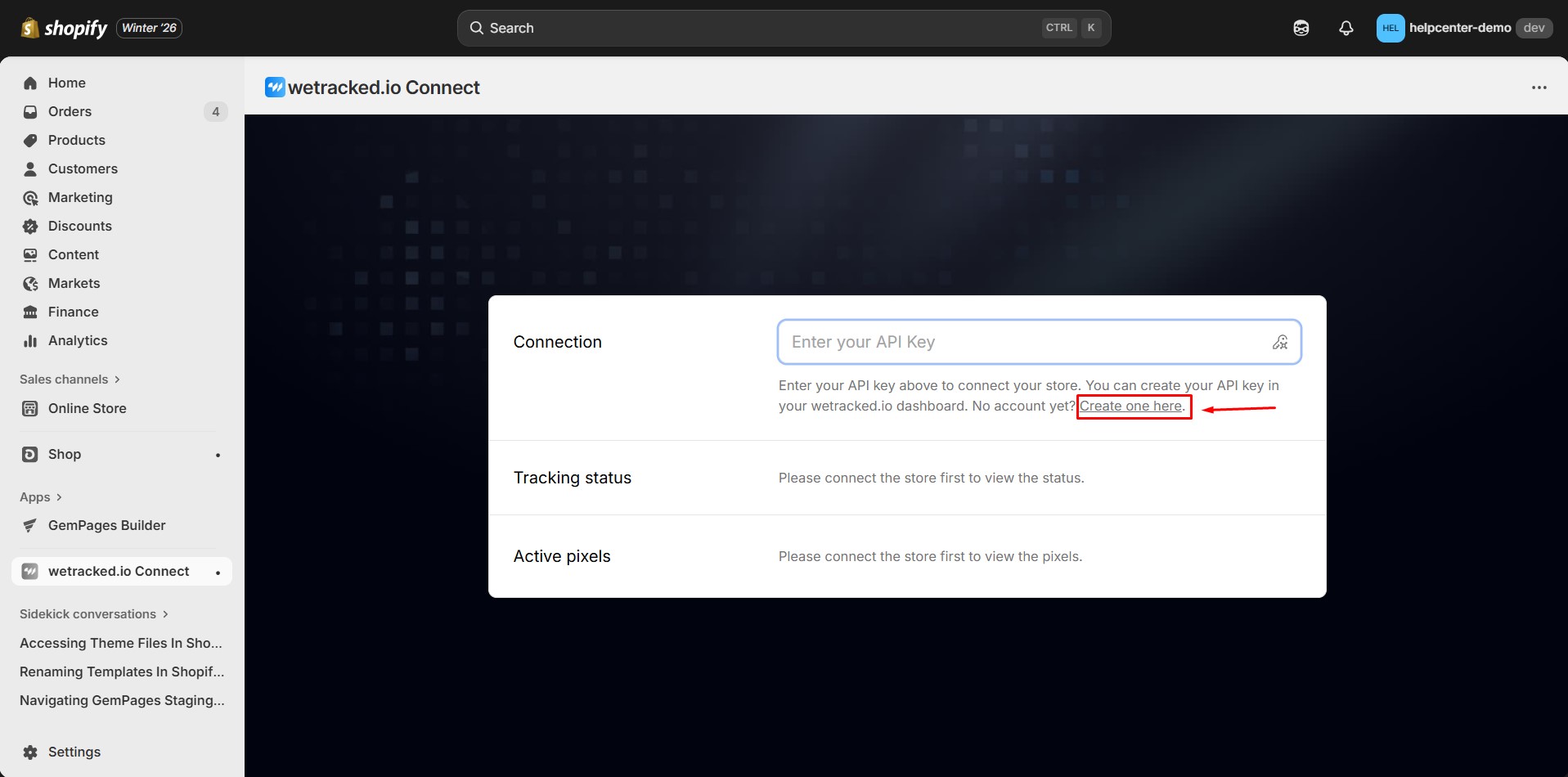
Task: Click the Tracking status heading
Action: pos(572,478)
